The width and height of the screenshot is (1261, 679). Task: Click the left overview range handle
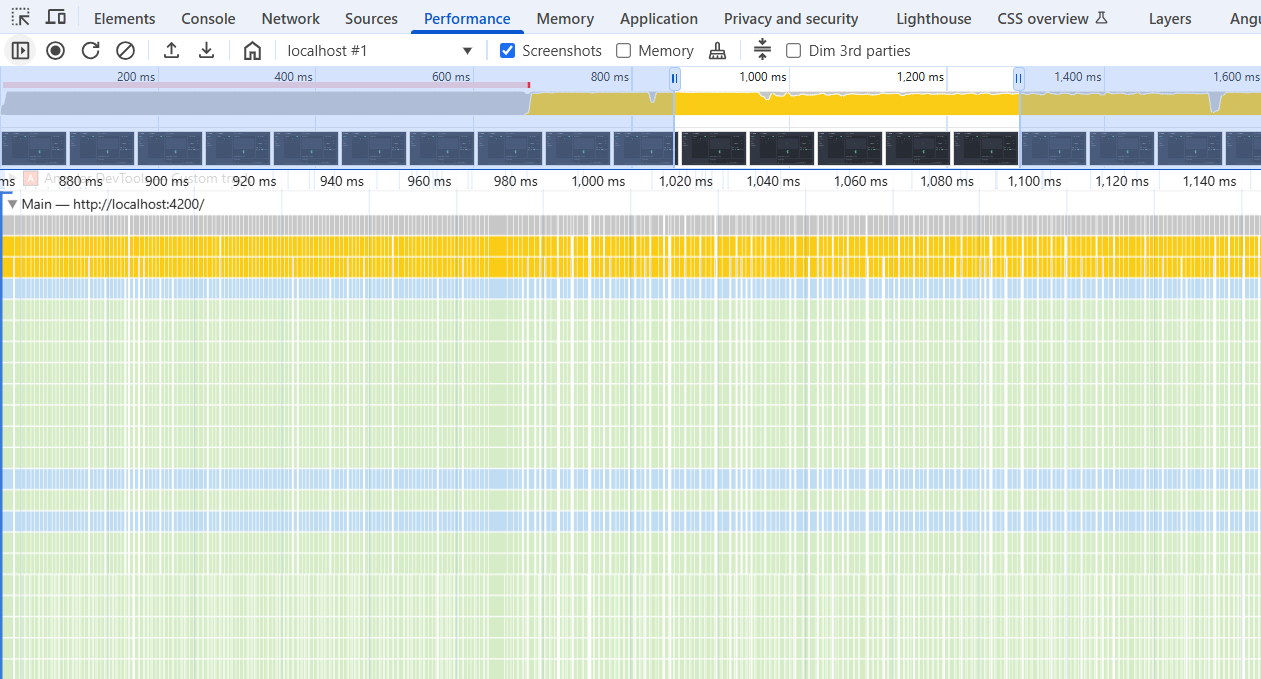675,78
